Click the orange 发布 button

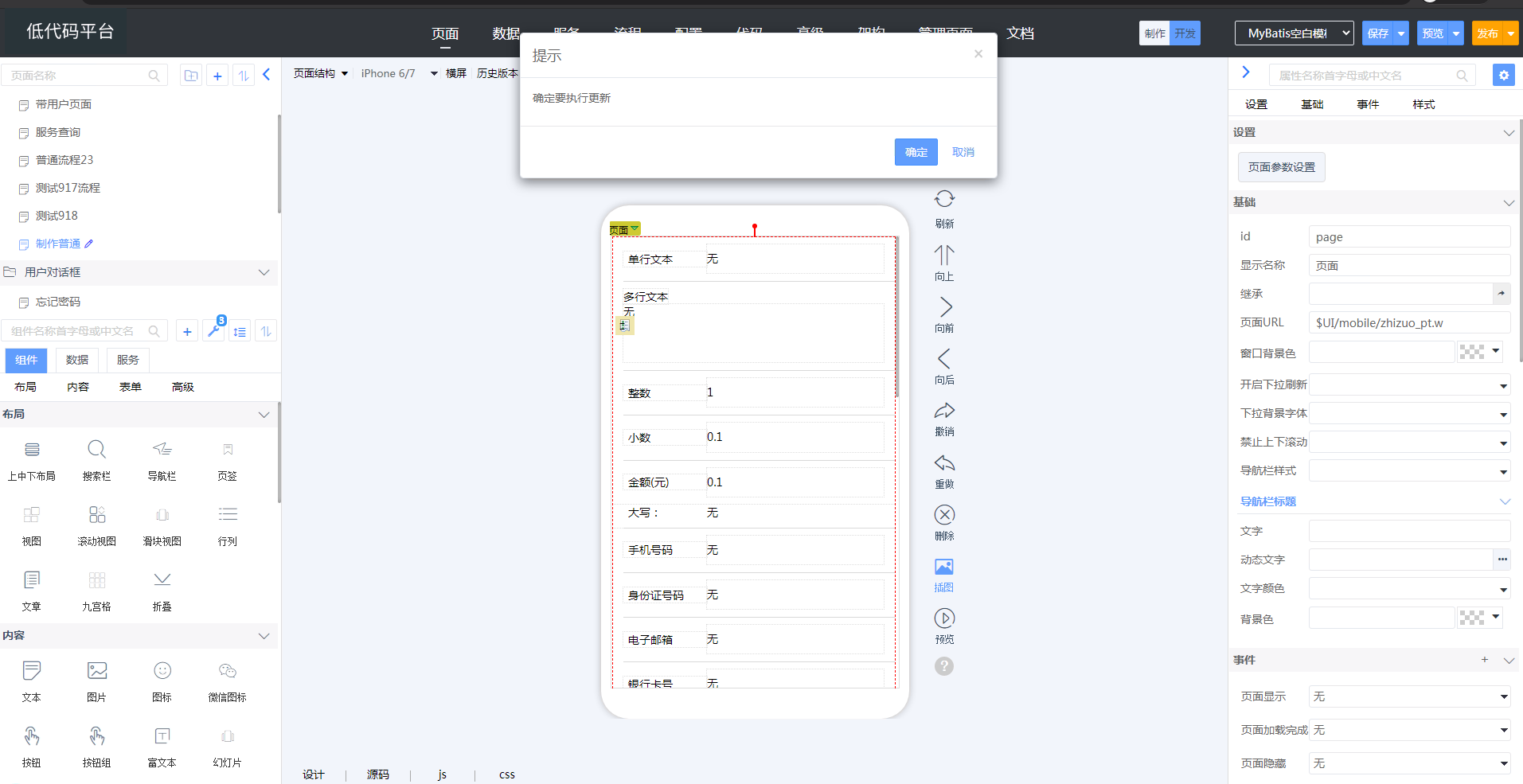click(1487, 33)
